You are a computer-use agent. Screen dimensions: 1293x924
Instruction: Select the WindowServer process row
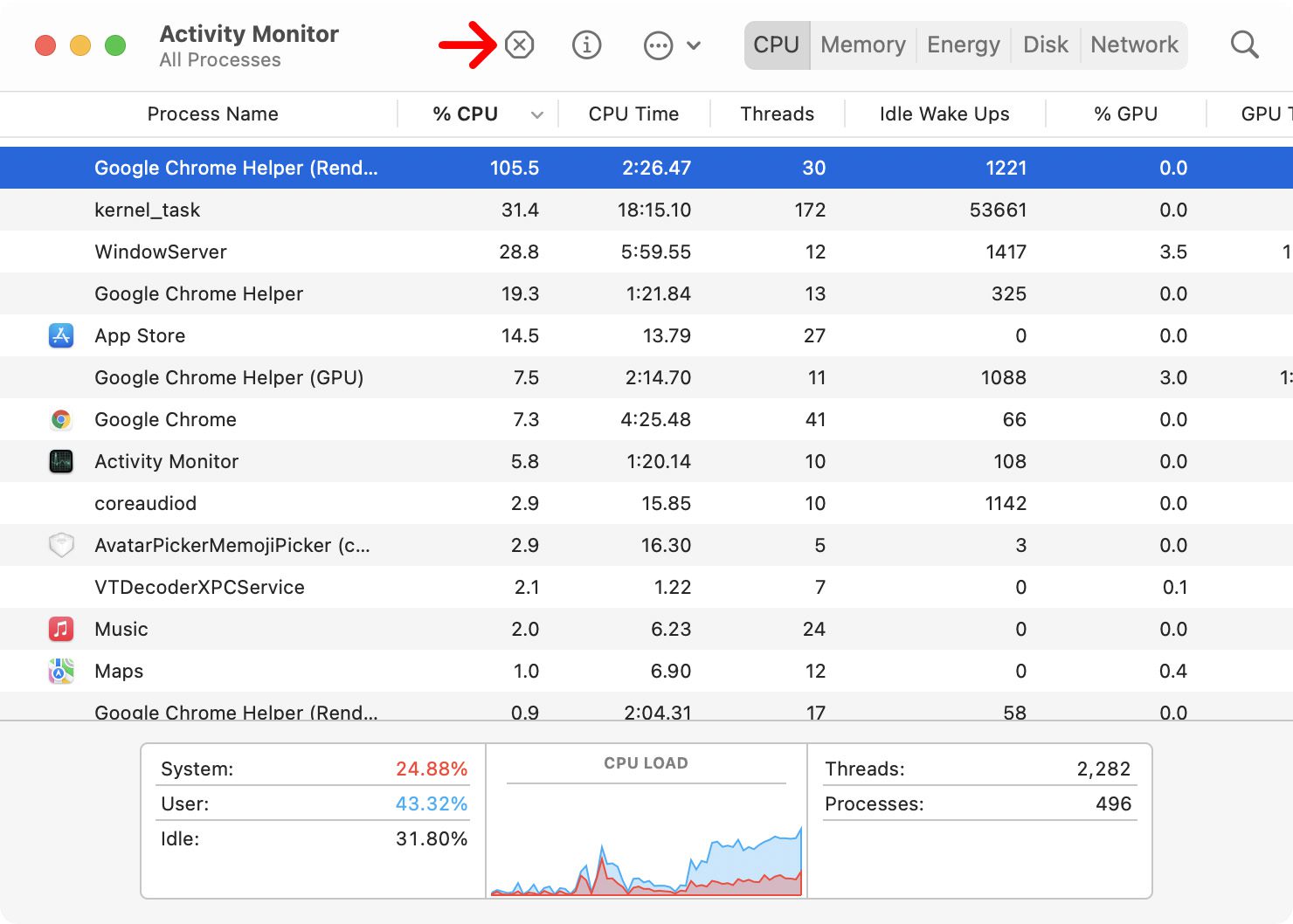tap(646, 252)
